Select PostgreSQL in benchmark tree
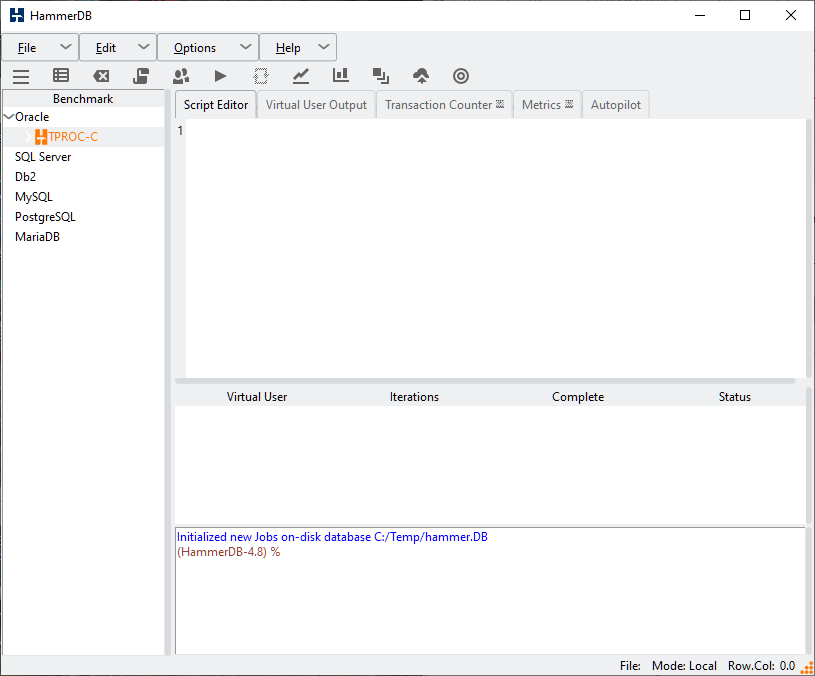Viewport: 815px width, 676px height. click(x=45, y=217)
